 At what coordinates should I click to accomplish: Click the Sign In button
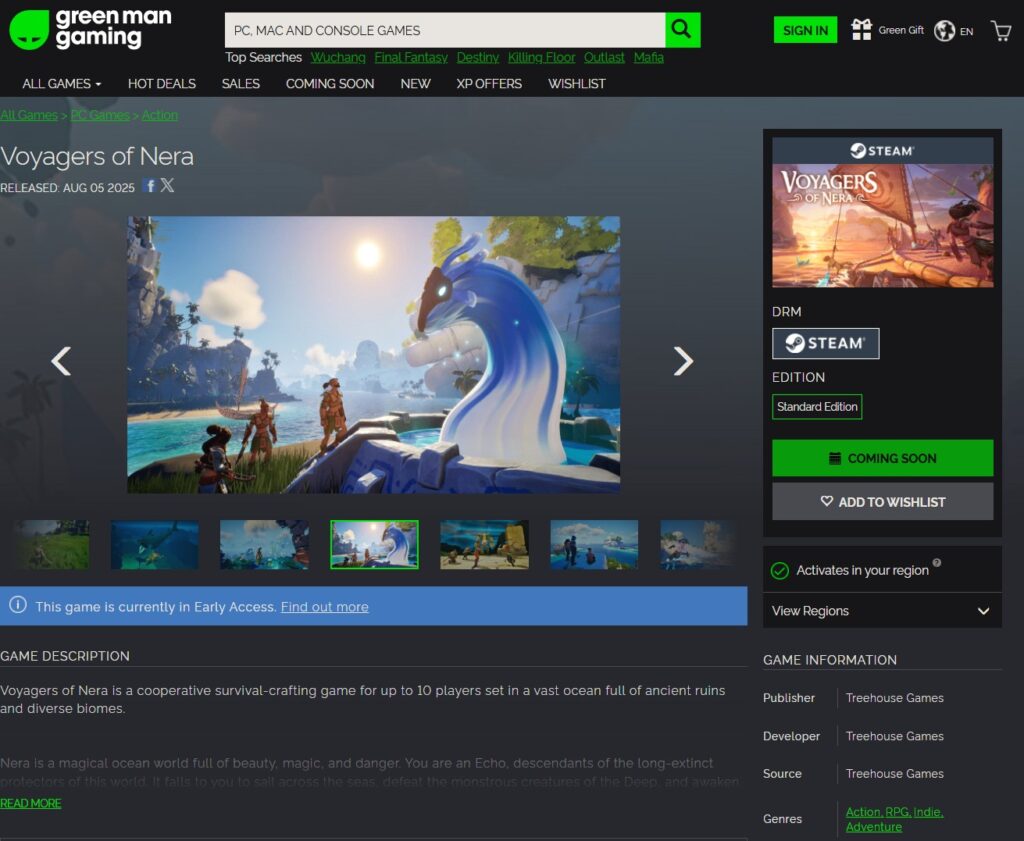click(x=805, y=30)
